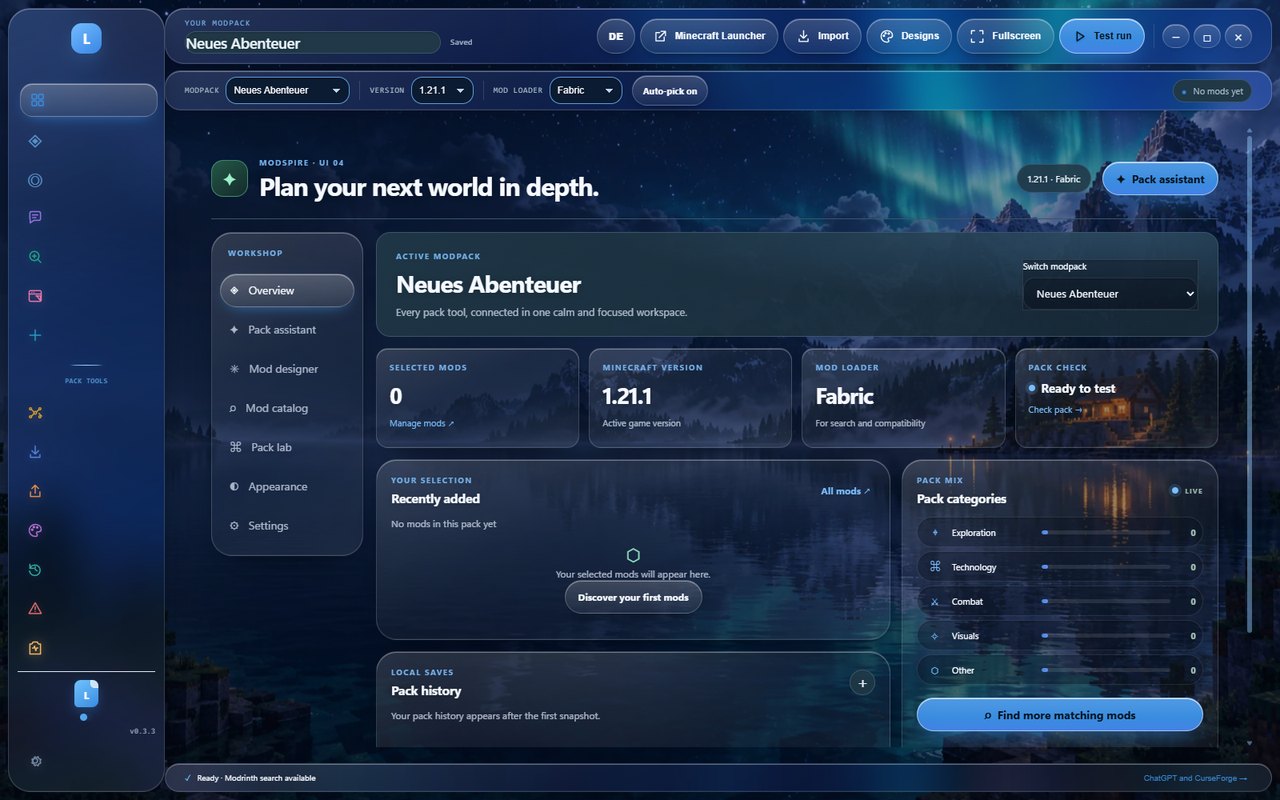Image resolution: width=1280 pixels, height=800 pixels.
Task: Click the modpack name field Neues Abenteuer
Action: 312,43
